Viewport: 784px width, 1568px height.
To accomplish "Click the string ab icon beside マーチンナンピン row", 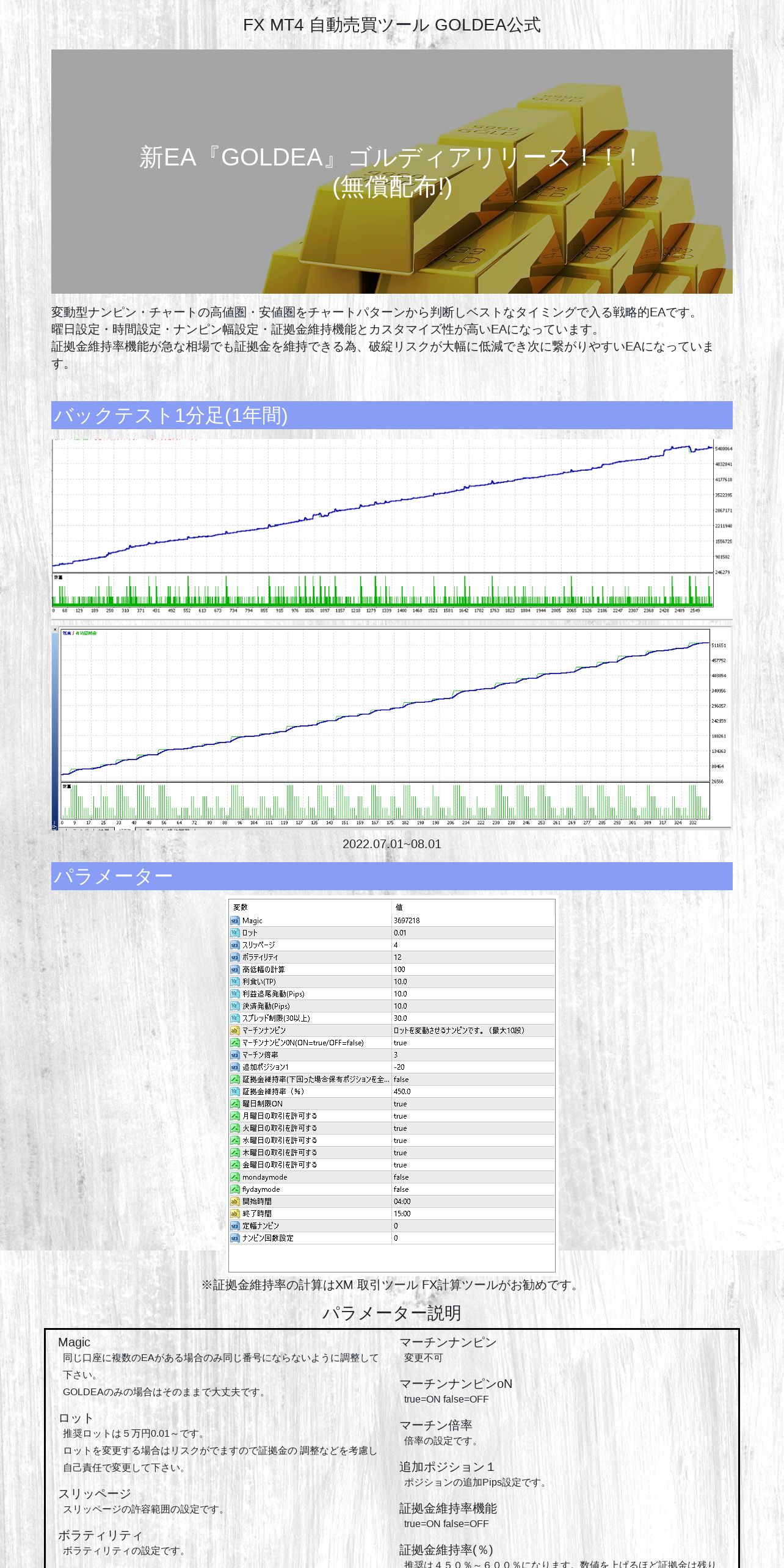I will point(234,1031).
